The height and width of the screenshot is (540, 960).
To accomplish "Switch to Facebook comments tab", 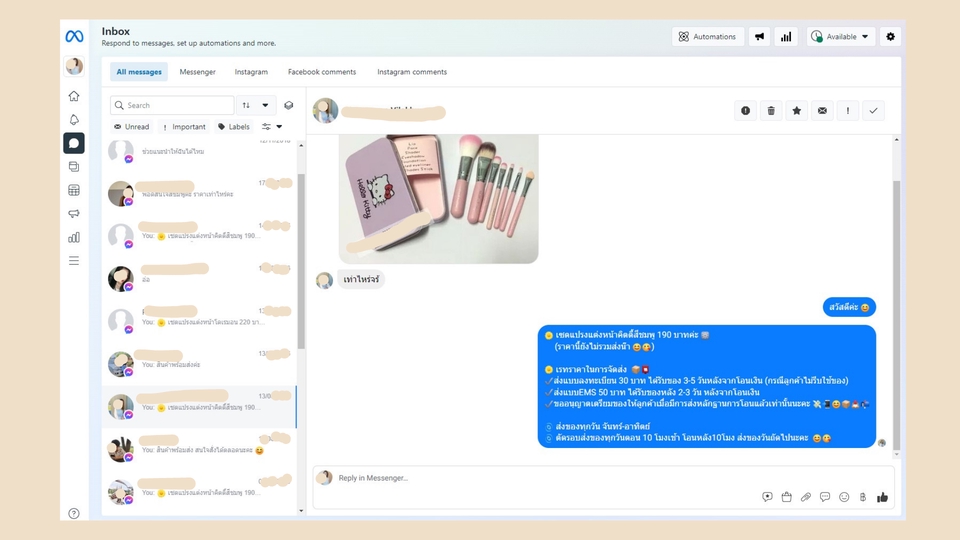I will click(x=322, y=72).
